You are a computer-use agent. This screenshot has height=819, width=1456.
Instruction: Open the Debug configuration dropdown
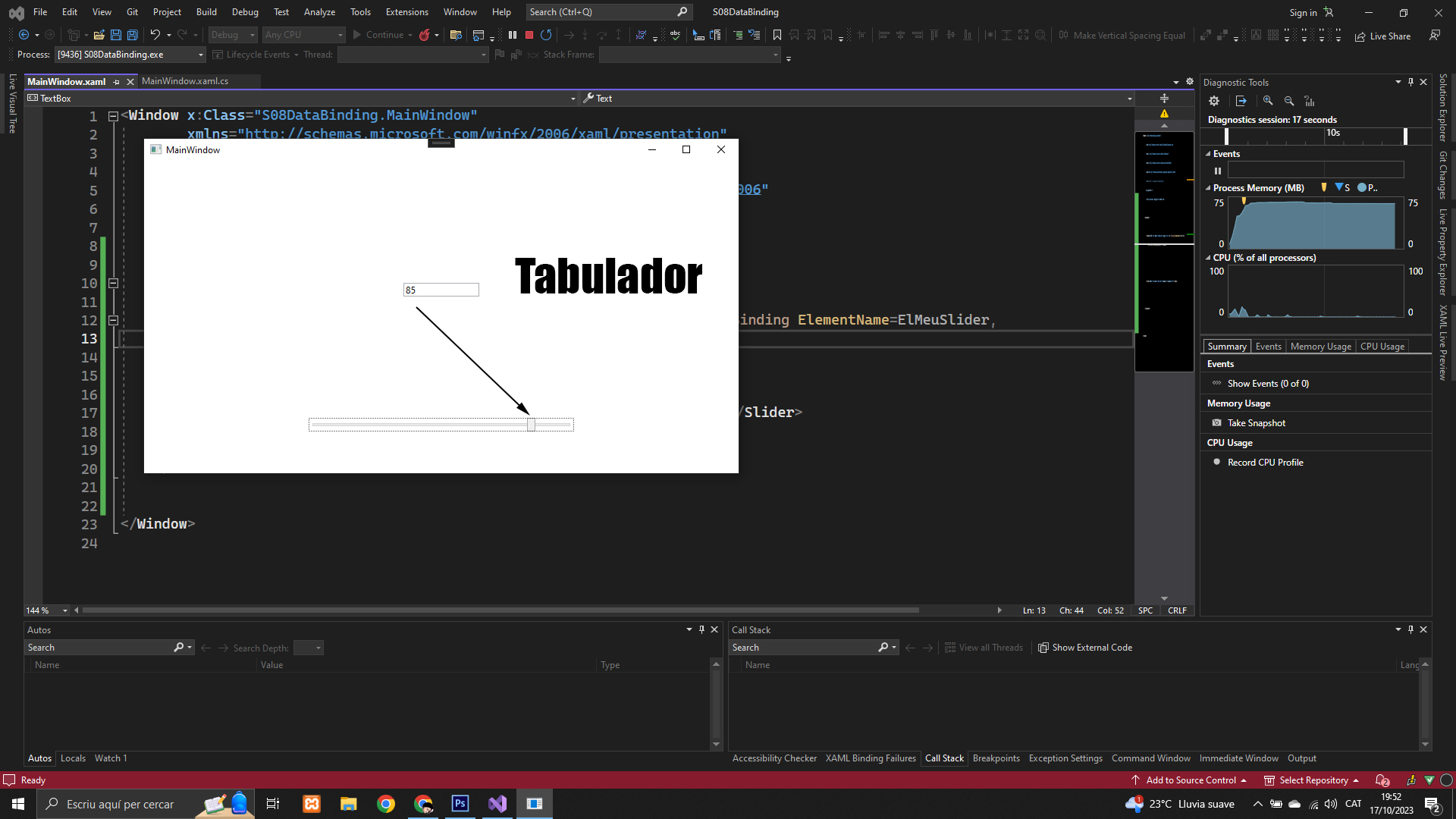233,35
